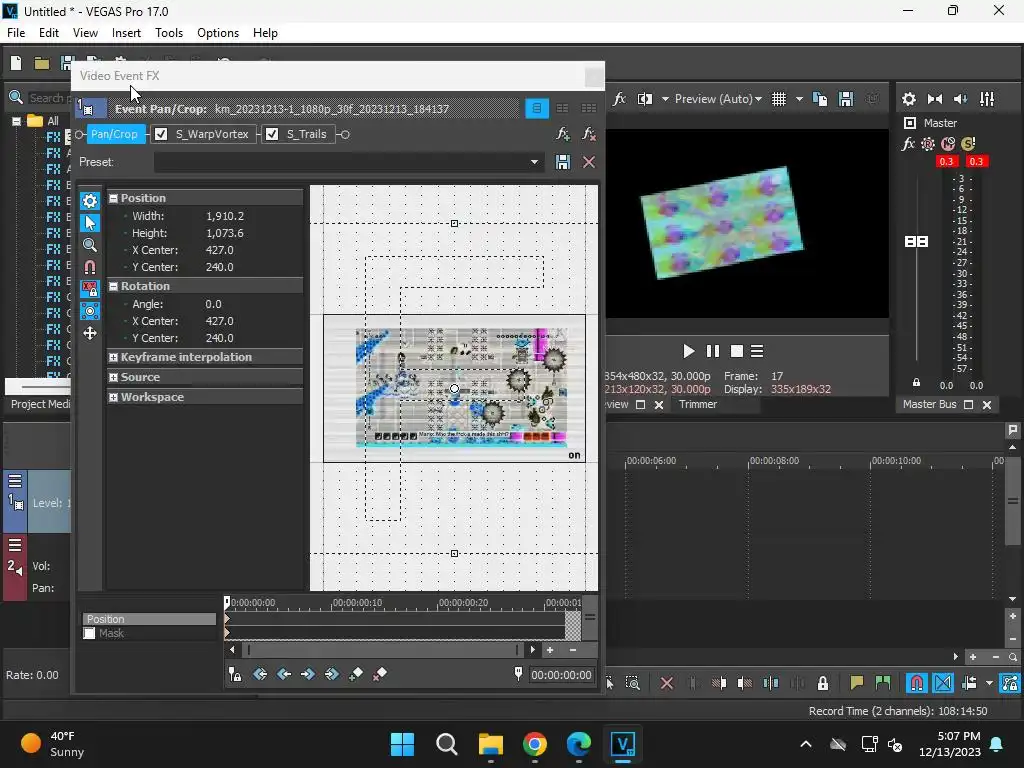1024x768 pixels.
Task: Expand the Source section
Action: click(113, 377)
